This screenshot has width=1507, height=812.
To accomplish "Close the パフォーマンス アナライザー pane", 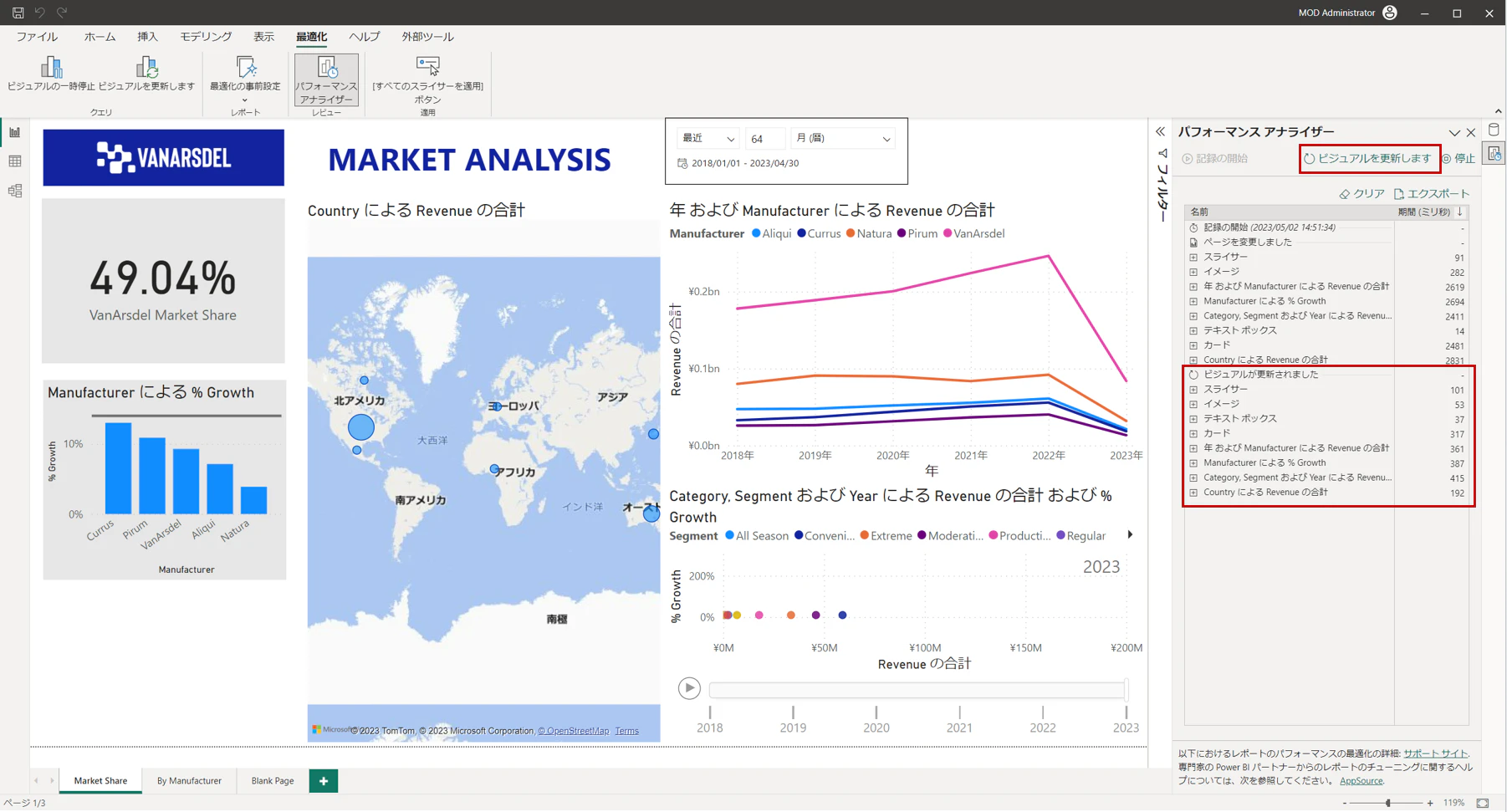I will coord(1471,132).
